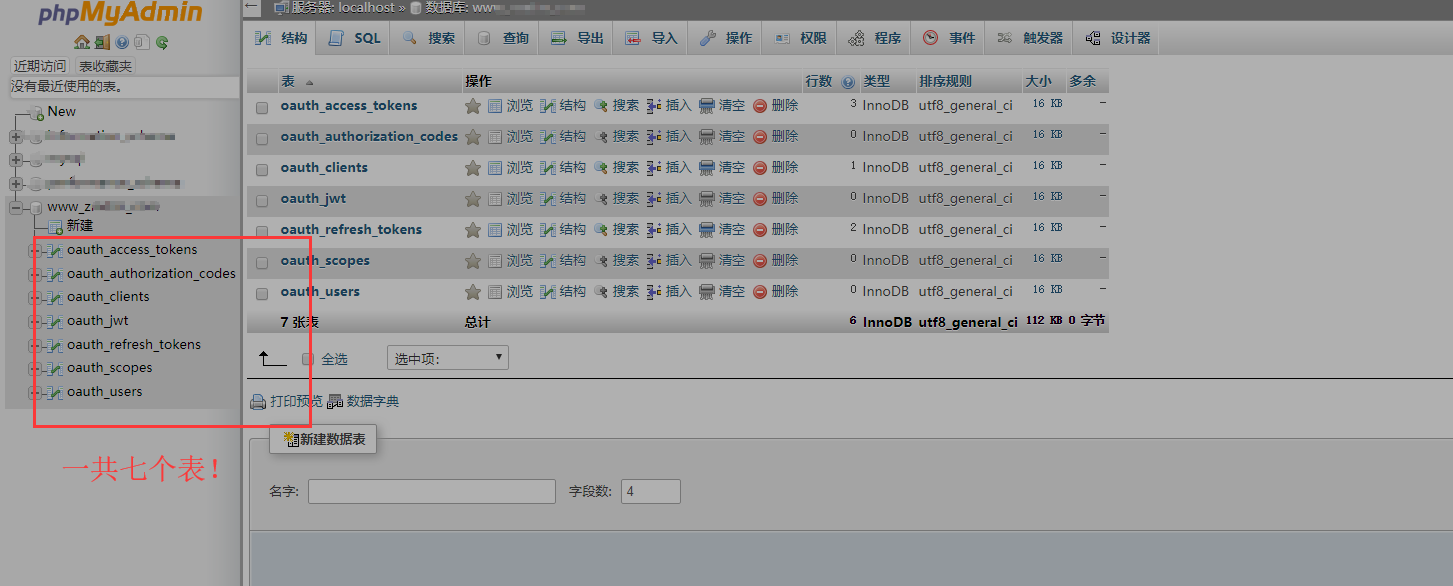Expand oauth_users in sidebar tree
The height and width of the screenshot is (586, 1453).
pos(34,392)
